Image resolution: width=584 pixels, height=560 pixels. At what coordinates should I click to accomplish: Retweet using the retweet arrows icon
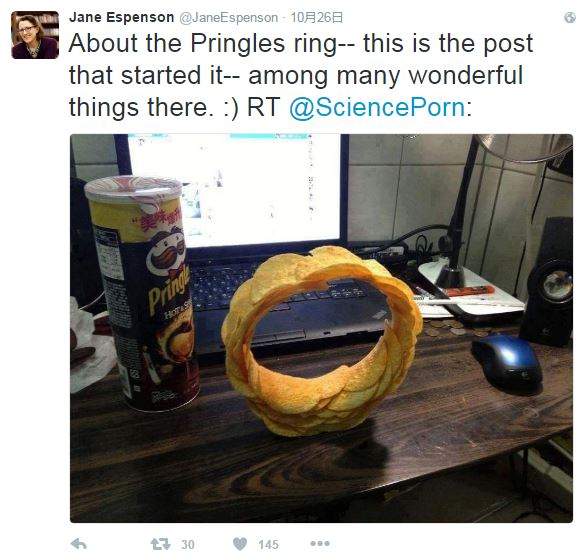(x=161, y=544)
